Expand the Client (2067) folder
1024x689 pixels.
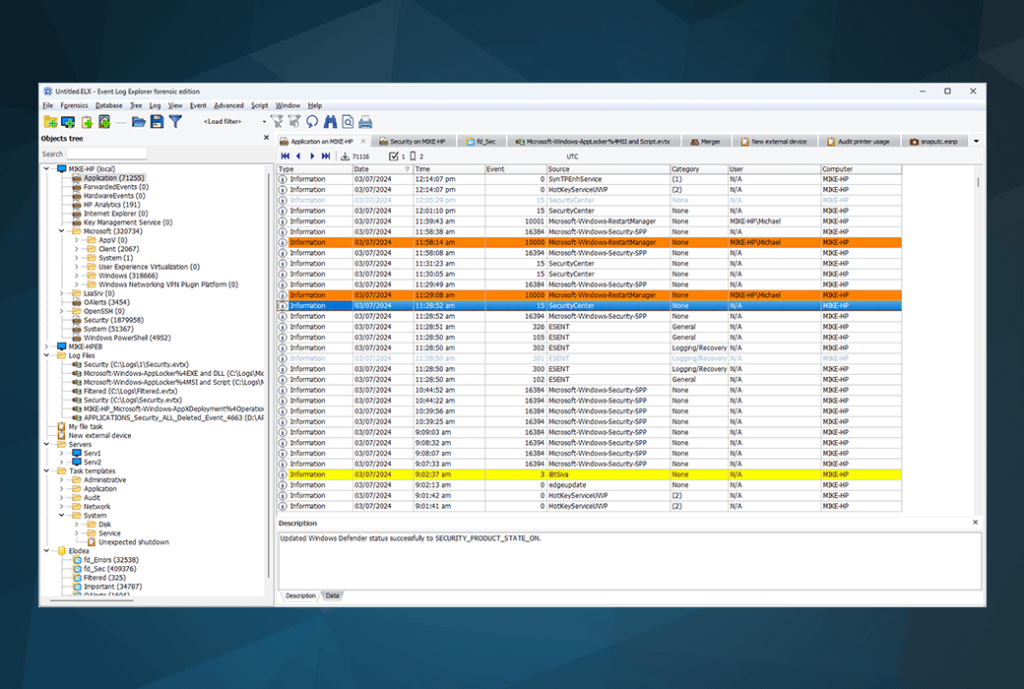[76, 249]
